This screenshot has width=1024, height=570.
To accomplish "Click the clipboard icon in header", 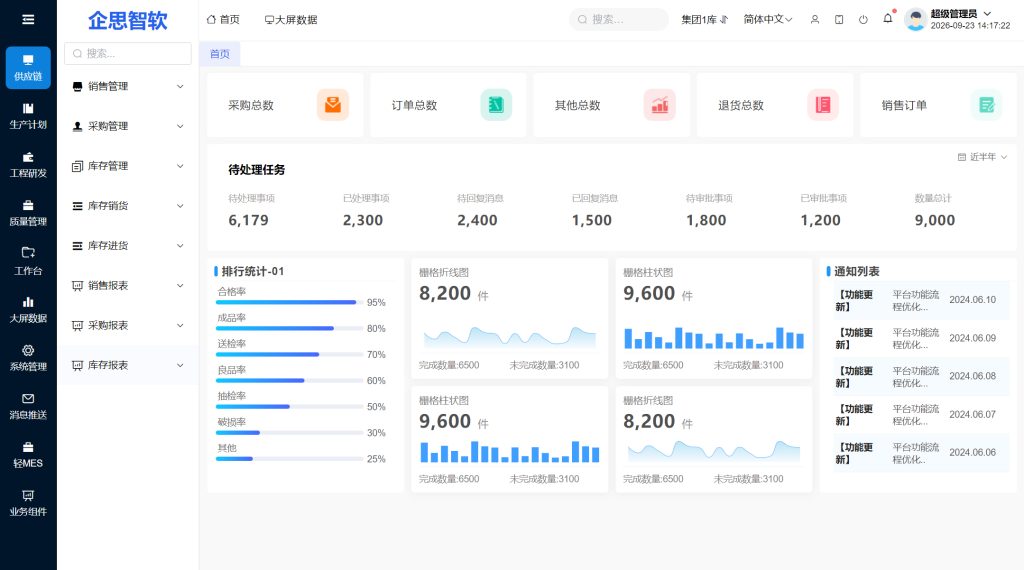I will [x=839, y=20].
